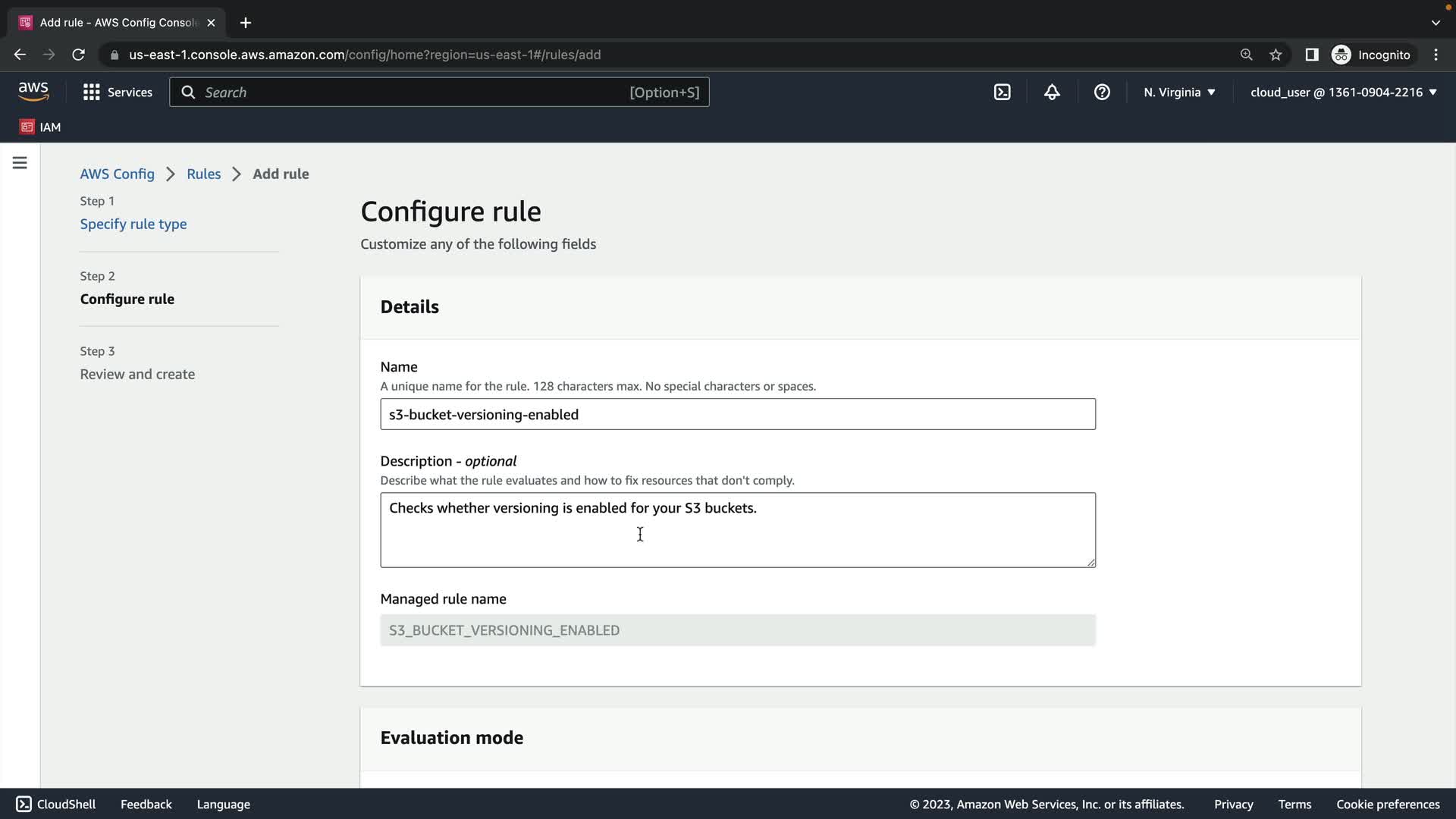Open AWS Config breadcrumb link
This screenshot has width=1456, height=819.
pyautogui.click(x=117, y=174)
